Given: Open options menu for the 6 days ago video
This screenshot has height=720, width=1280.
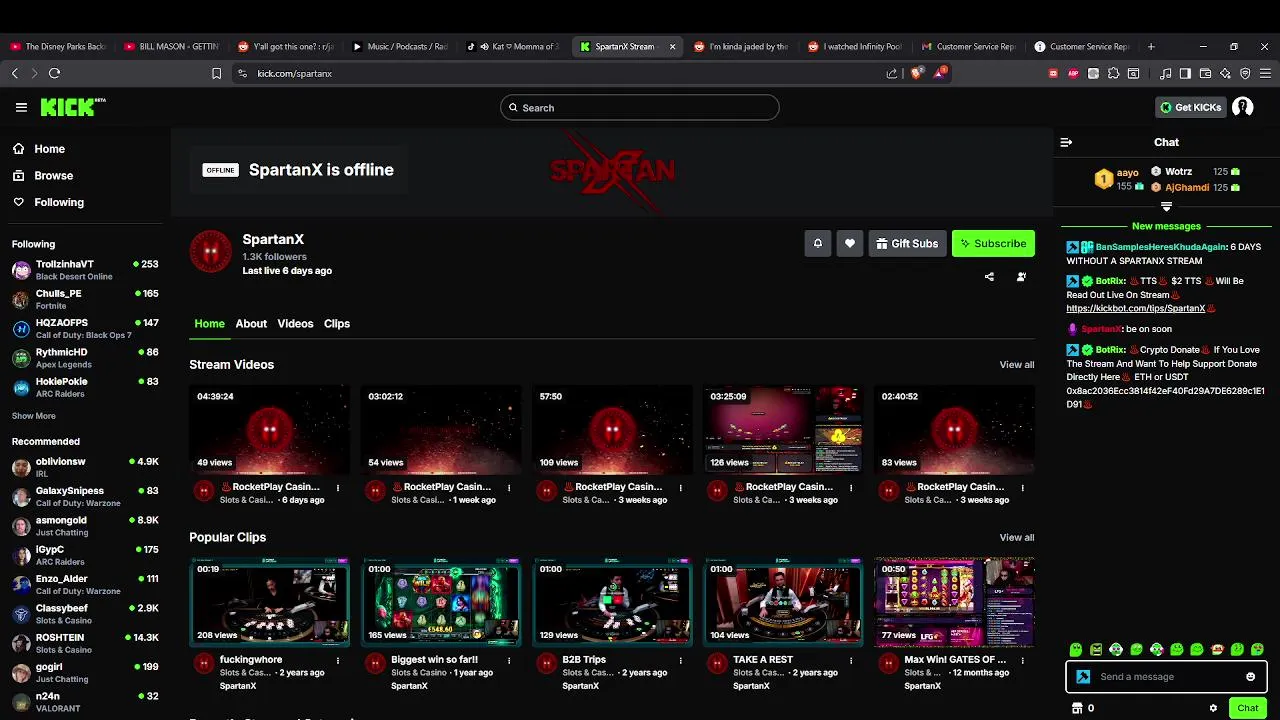Looking at the screenshot, I should pyautogui.click(x=338, y=488).
